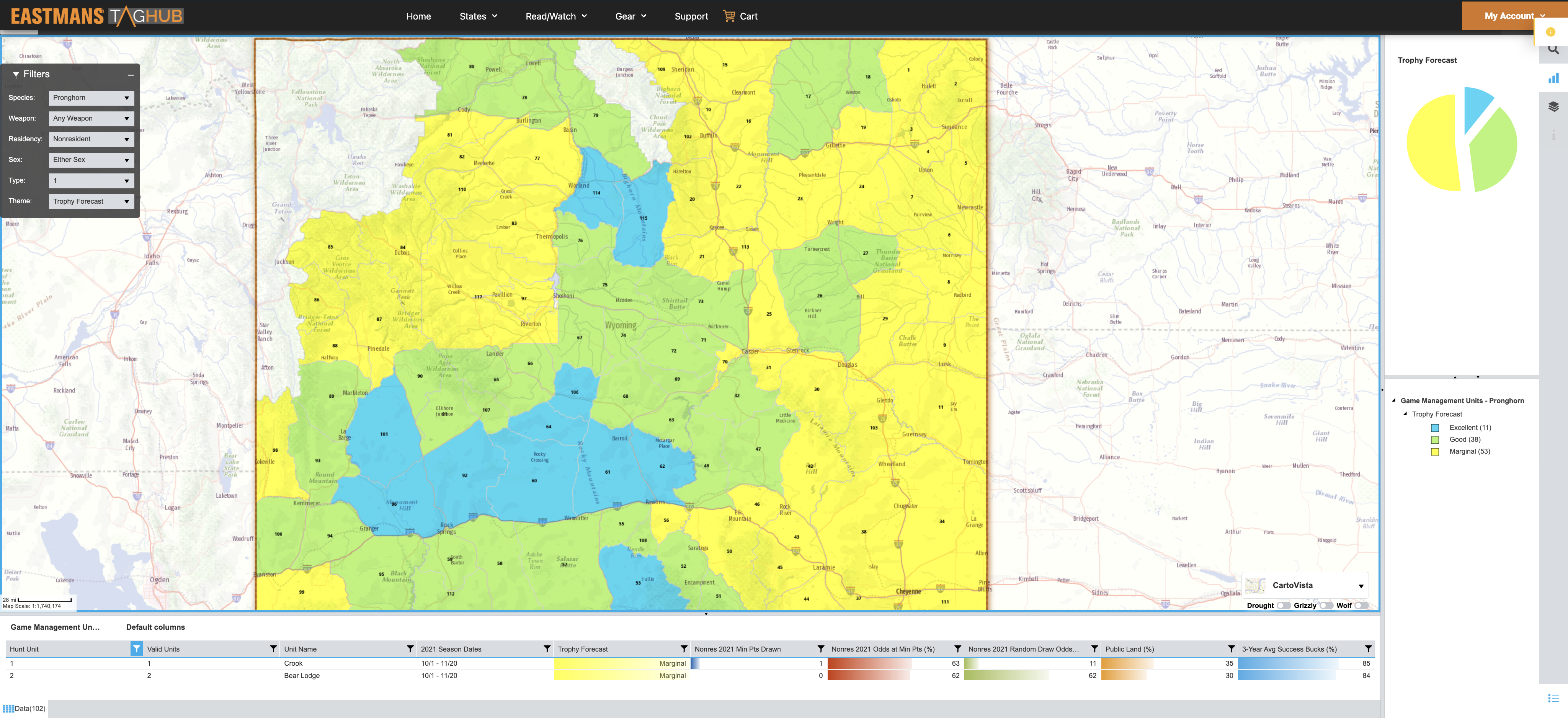
Task: Filter the Trophy Forecast column
Action: (684, 649)
